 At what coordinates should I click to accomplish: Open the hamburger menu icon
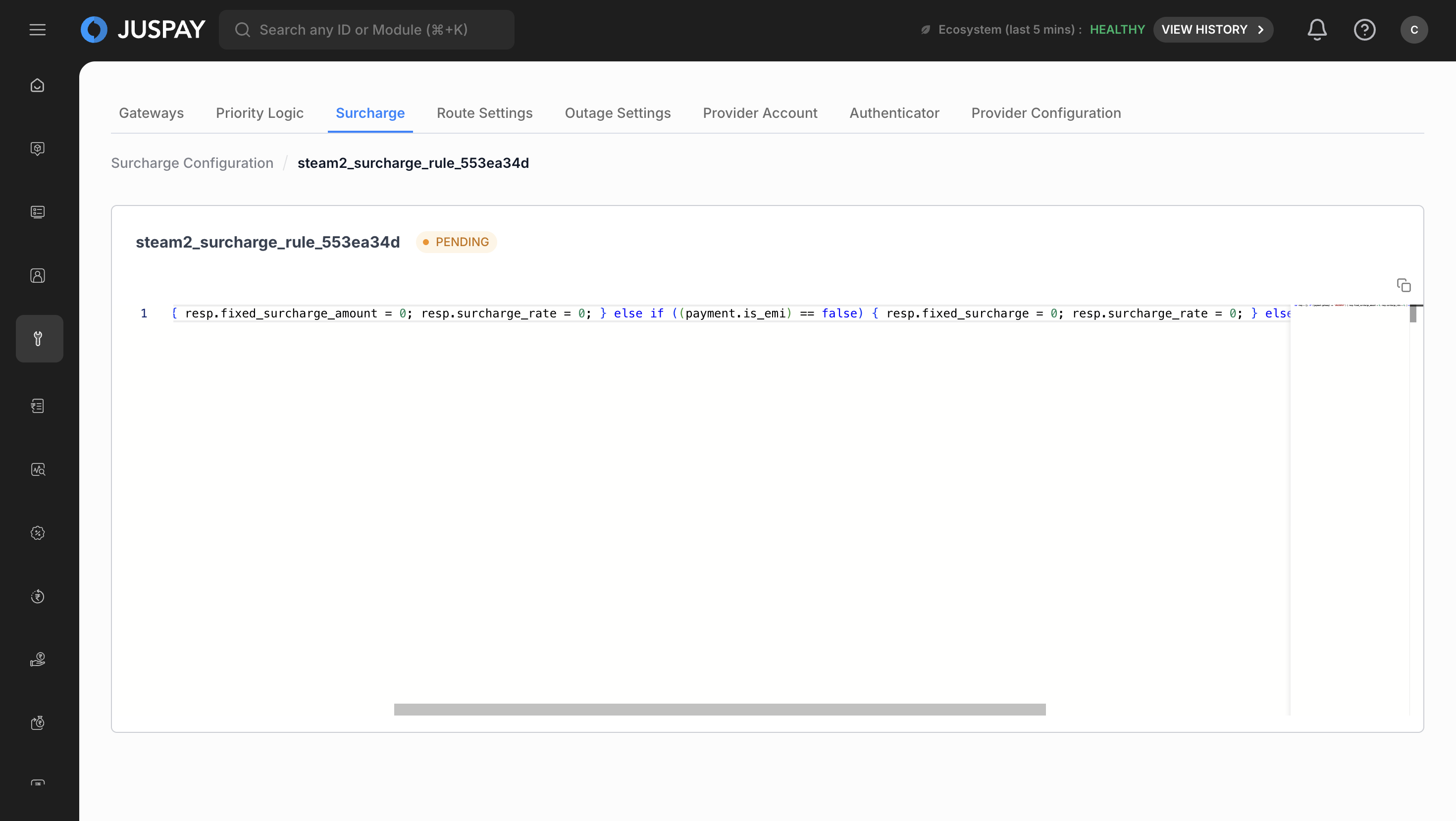coord(37,29)
